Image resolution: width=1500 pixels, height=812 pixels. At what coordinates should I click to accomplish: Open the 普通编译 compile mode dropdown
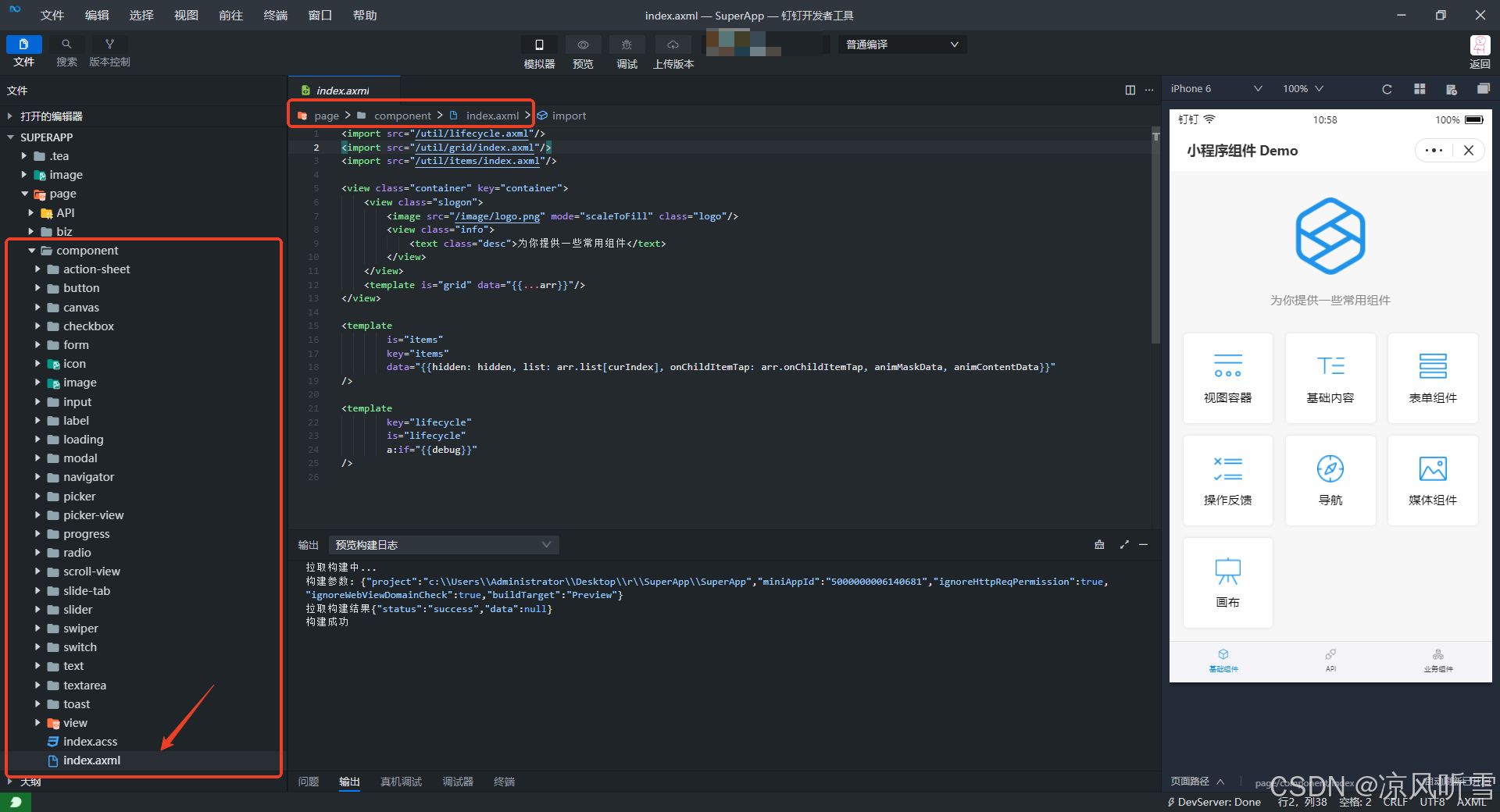(902, 45)
